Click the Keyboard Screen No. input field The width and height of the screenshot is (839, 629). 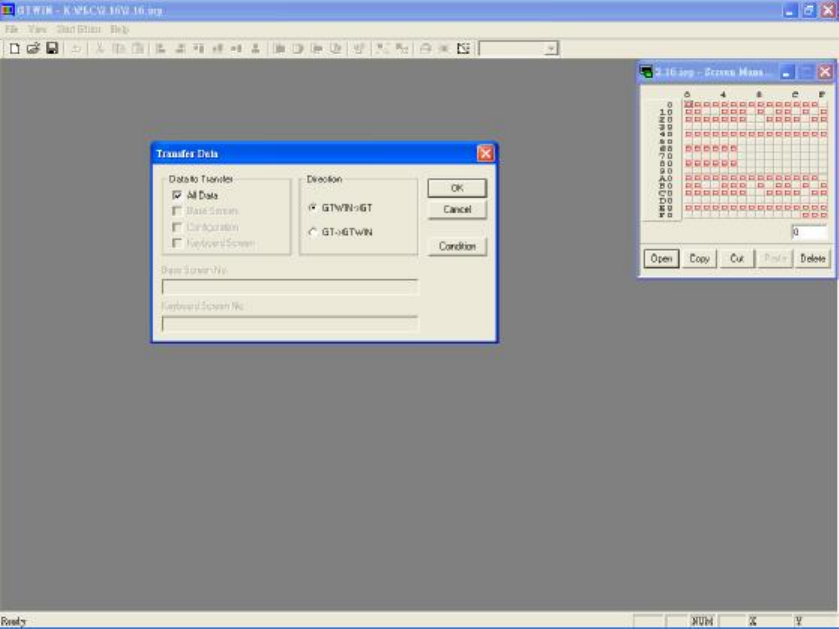289,324
